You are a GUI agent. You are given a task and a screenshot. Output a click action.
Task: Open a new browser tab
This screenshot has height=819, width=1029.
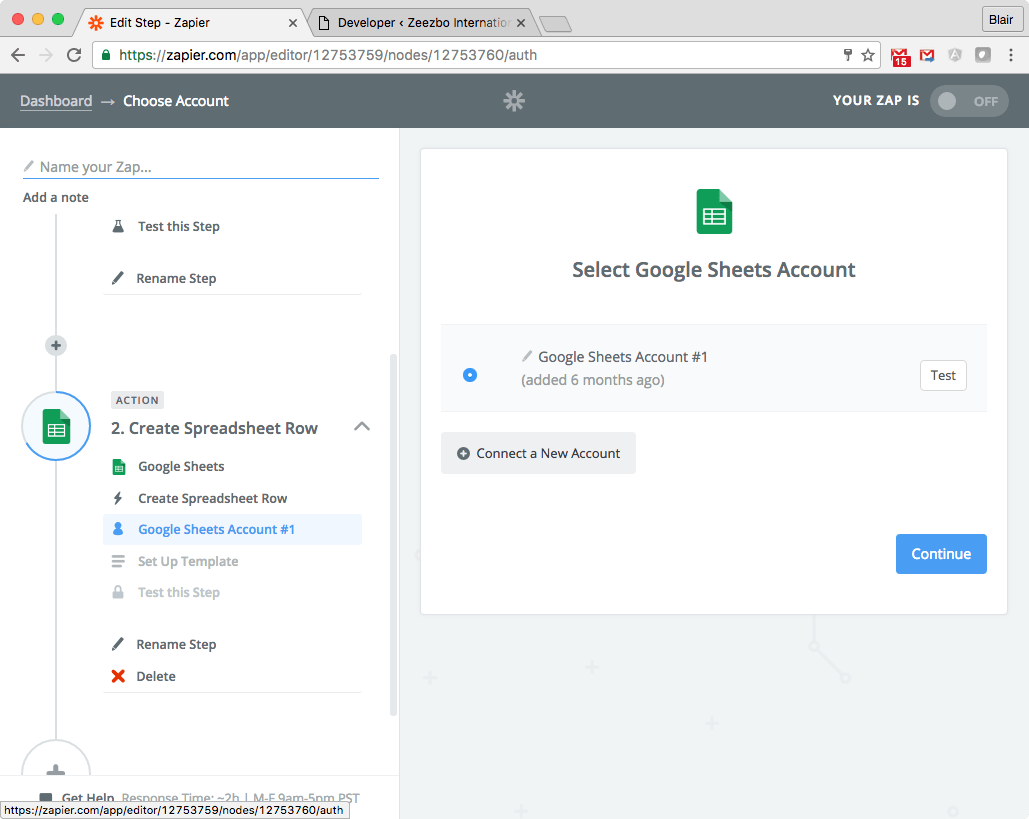555,24
